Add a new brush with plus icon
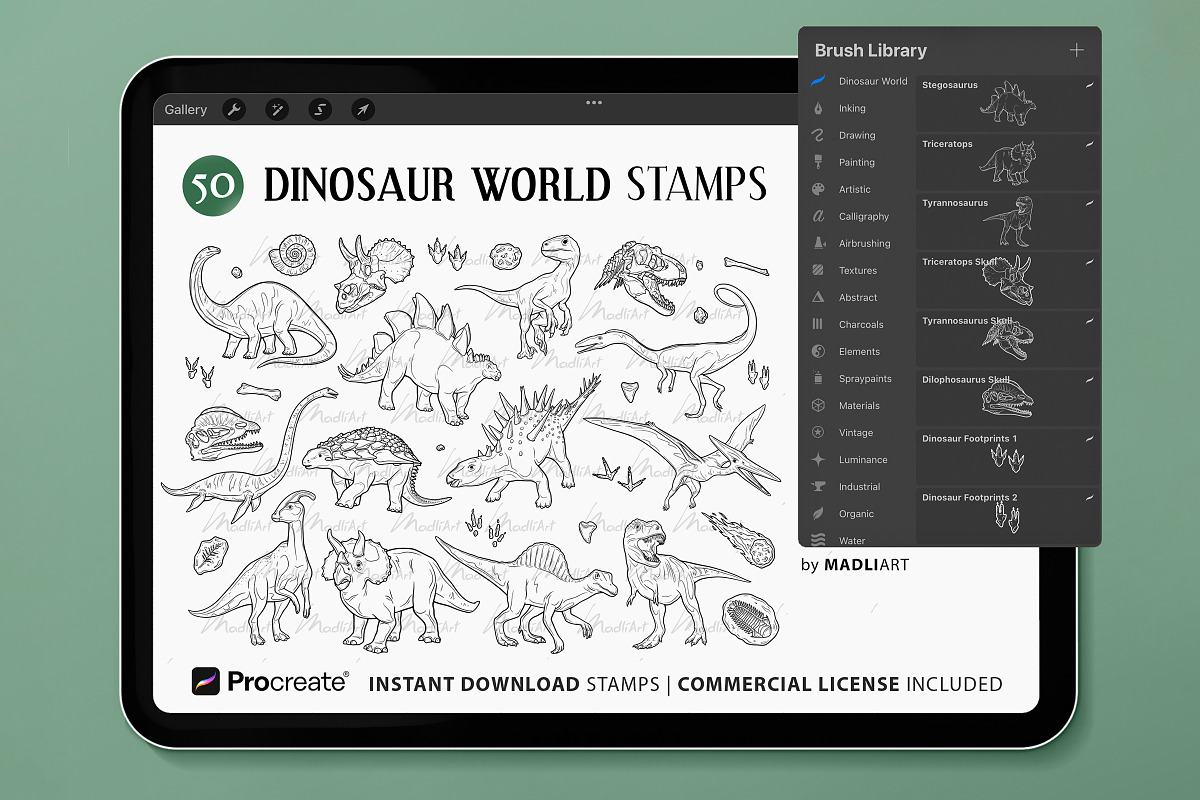1200x800 pixels. pos(1076,50)
